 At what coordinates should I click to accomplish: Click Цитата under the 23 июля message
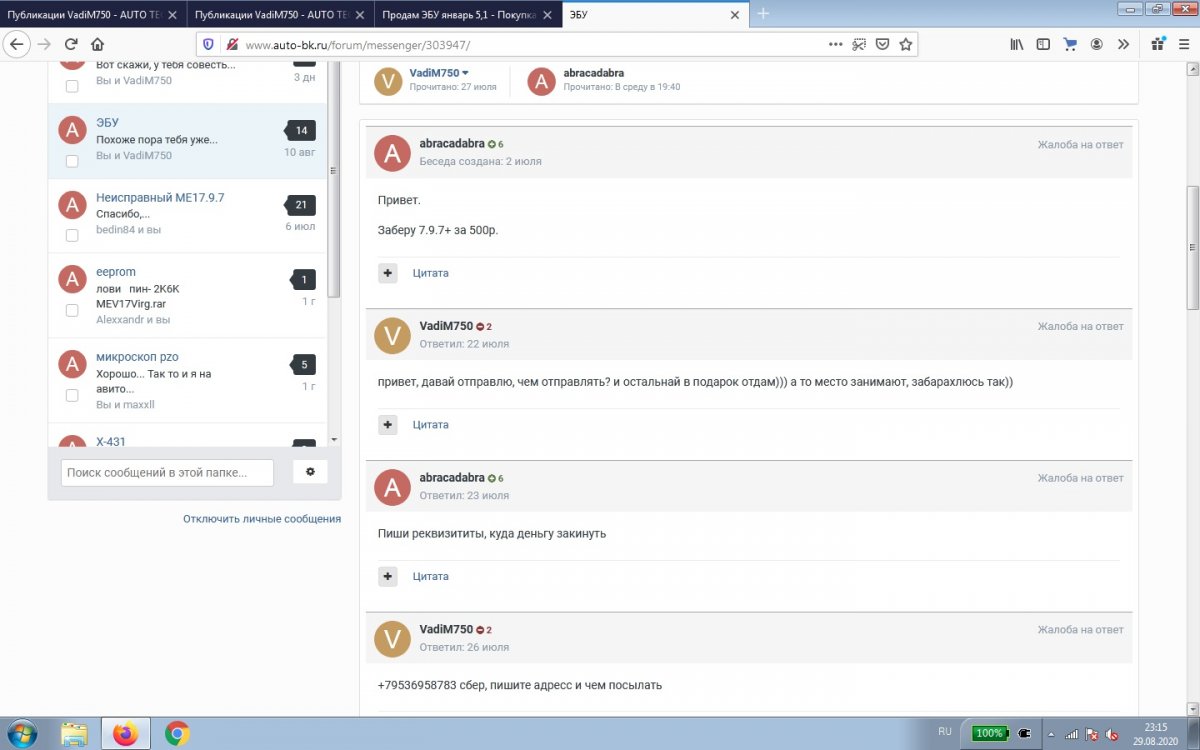tap(431, 576)
